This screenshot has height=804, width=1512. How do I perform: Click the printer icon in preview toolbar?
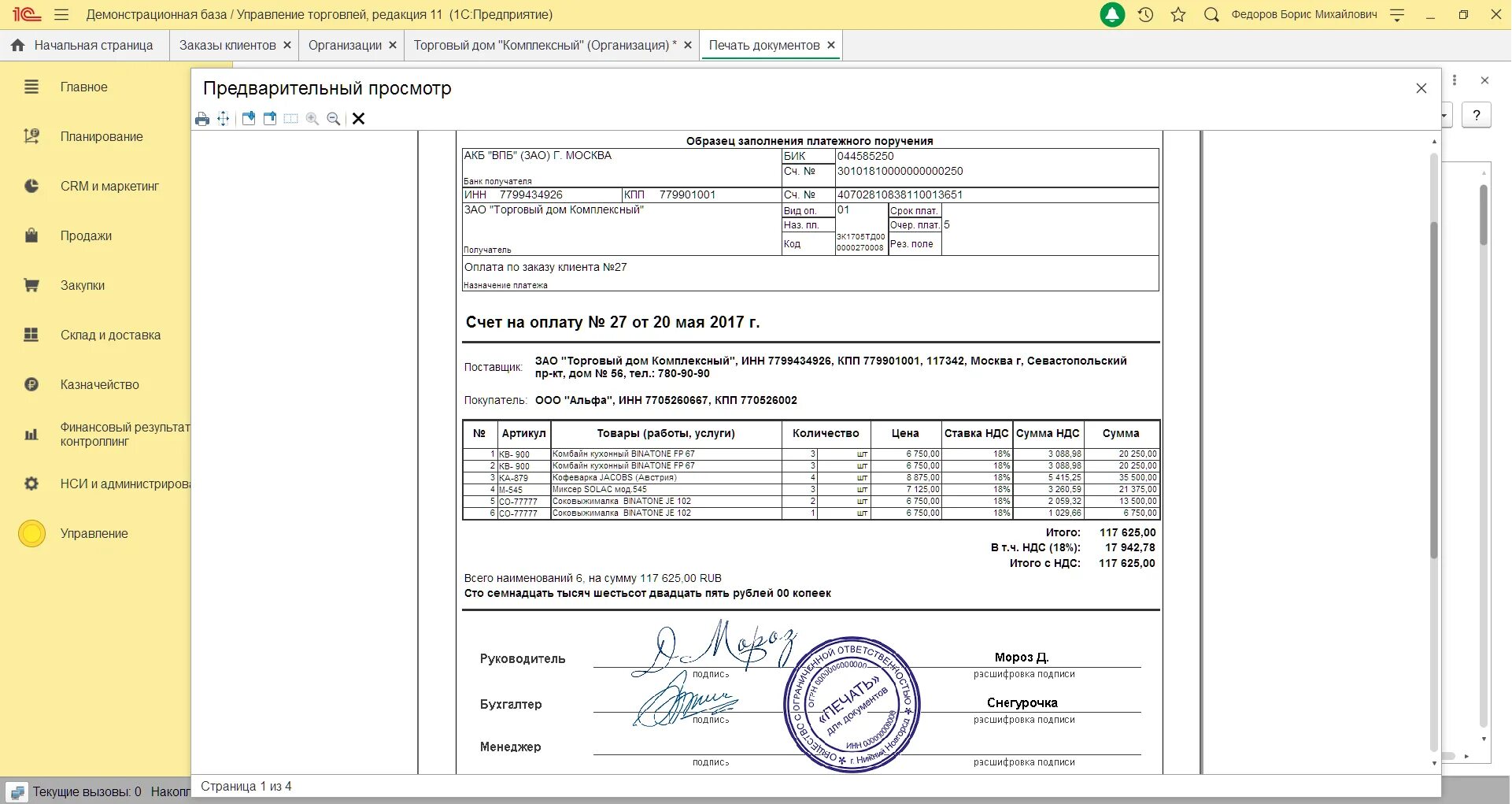tap(202, 119)
